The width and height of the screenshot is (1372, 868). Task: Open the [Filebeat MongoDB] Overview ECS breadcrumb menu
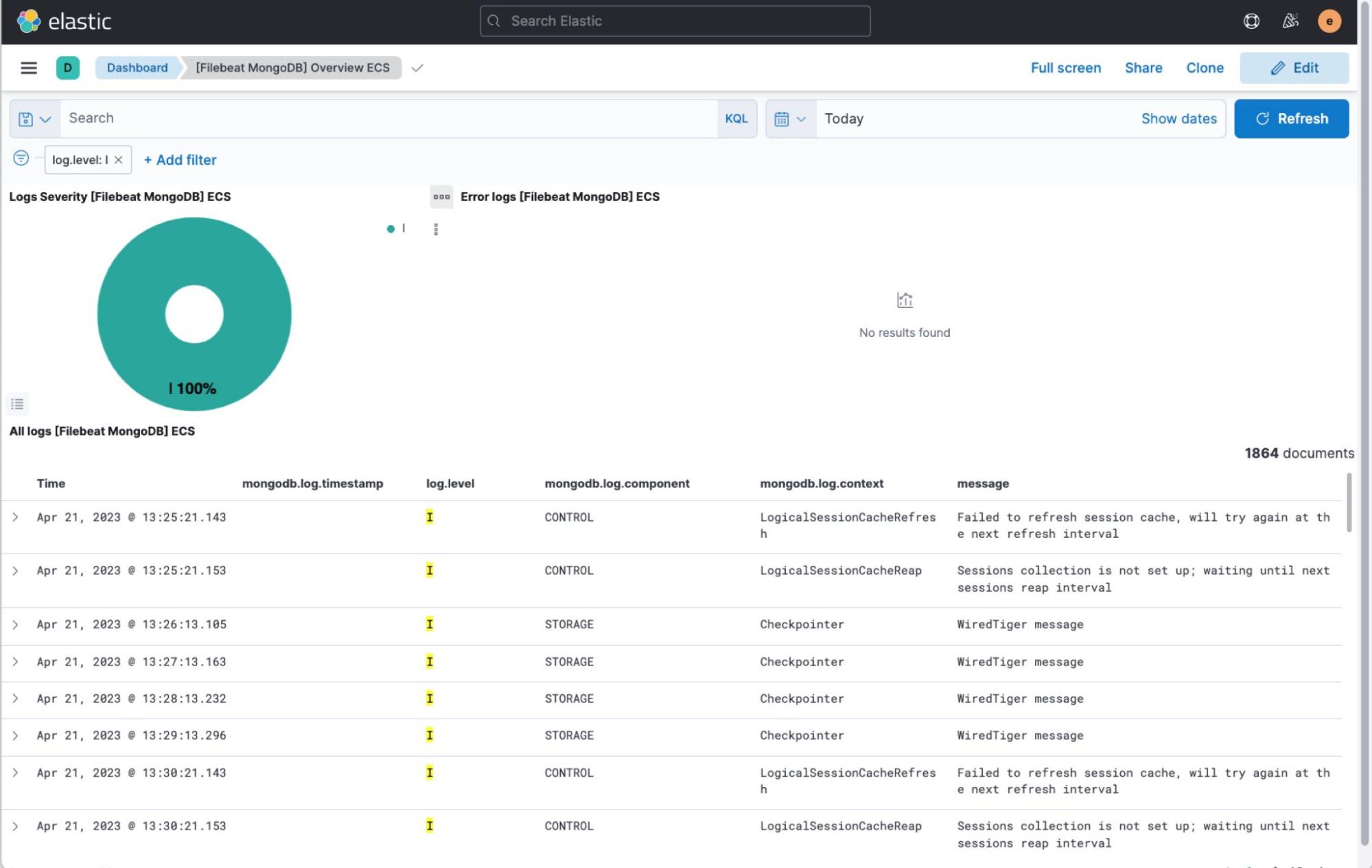293,67
